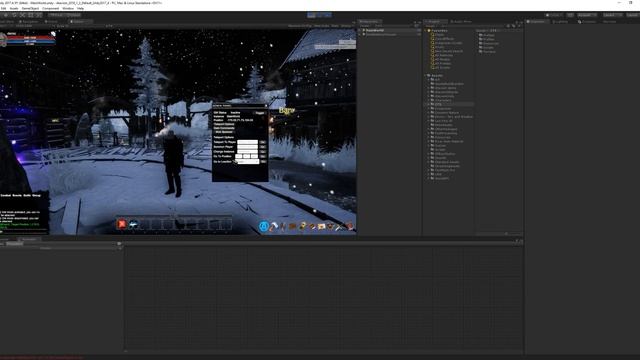Open the Edit menu
The width and height of the screenshot is (640, 360).
tap(4, 8)
